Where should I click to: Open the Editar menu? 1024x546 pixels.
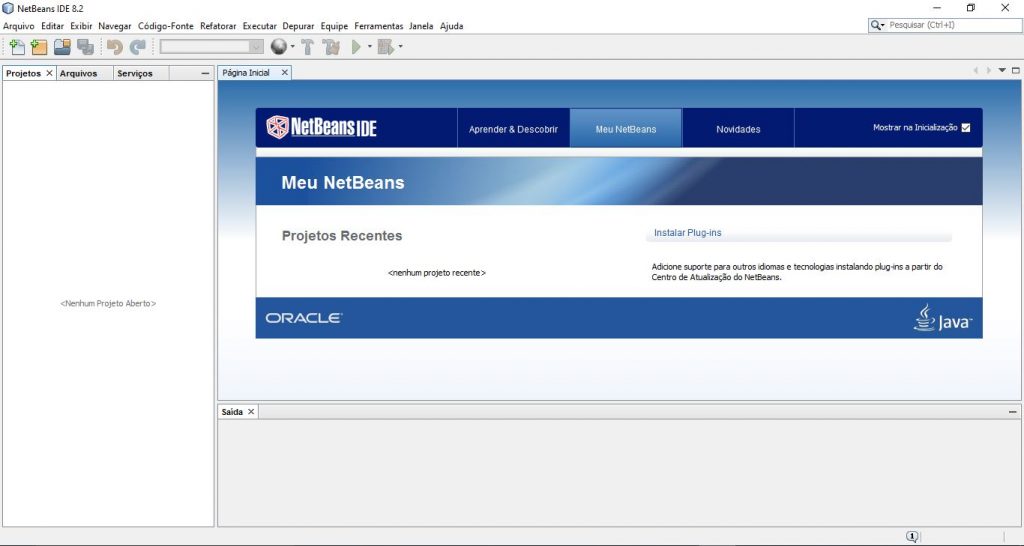pyautogui.click(x=52, y=26)
